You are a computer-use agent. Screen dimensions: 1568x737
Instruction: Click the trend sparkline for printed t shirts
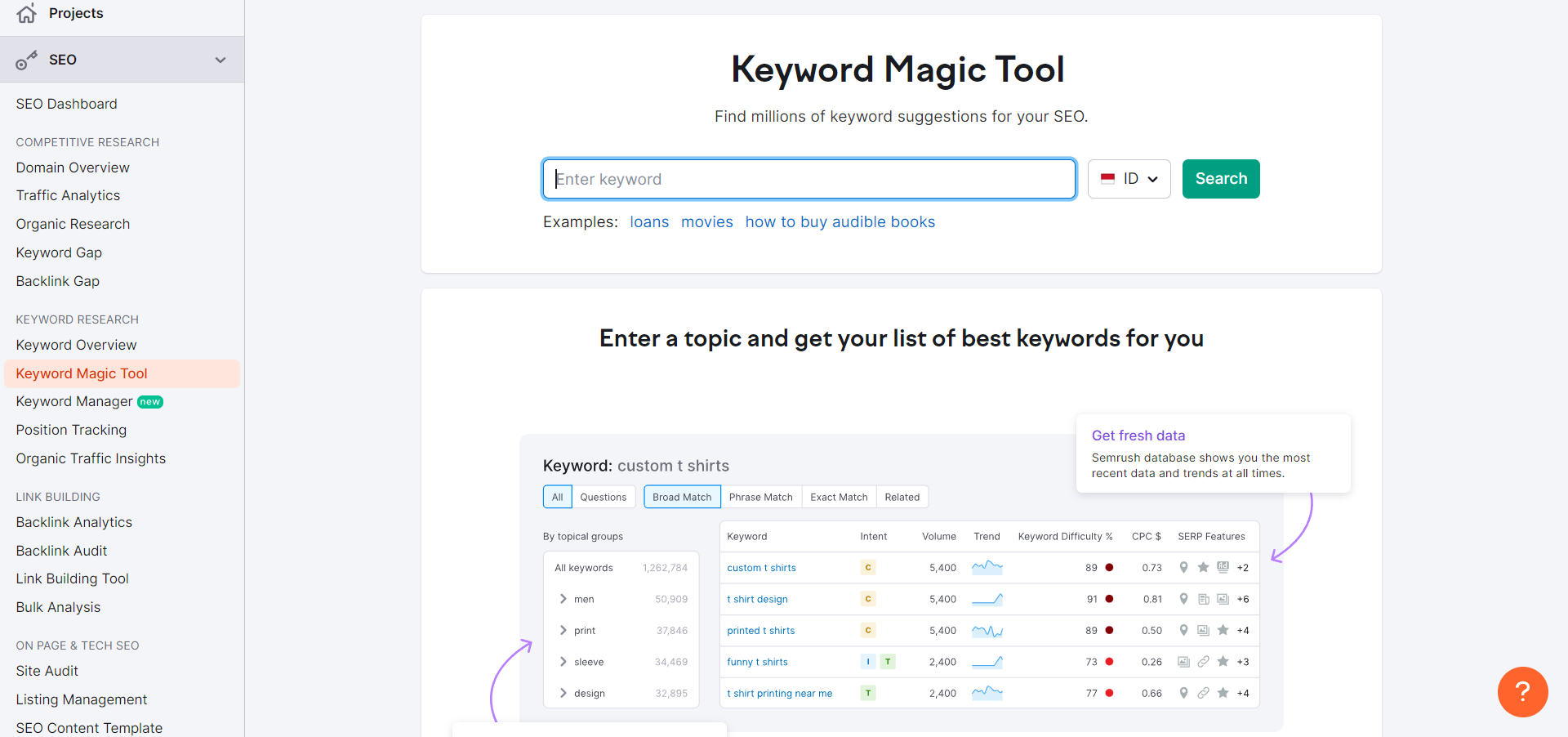point(987,630)
